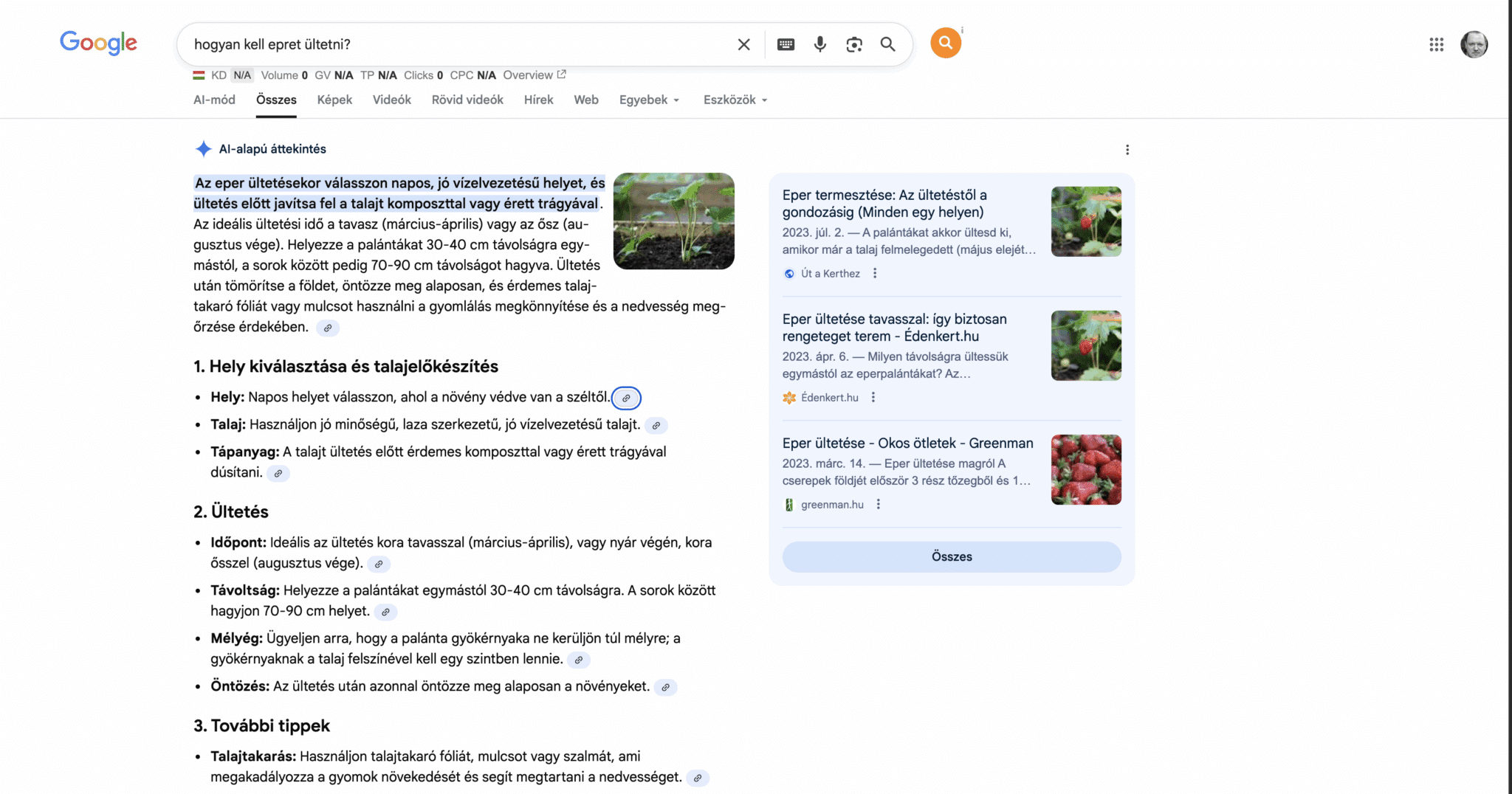Screen dimensions: 1512x794
Task: Clear the search query with the X icon
Action: (x=743, y=44)
